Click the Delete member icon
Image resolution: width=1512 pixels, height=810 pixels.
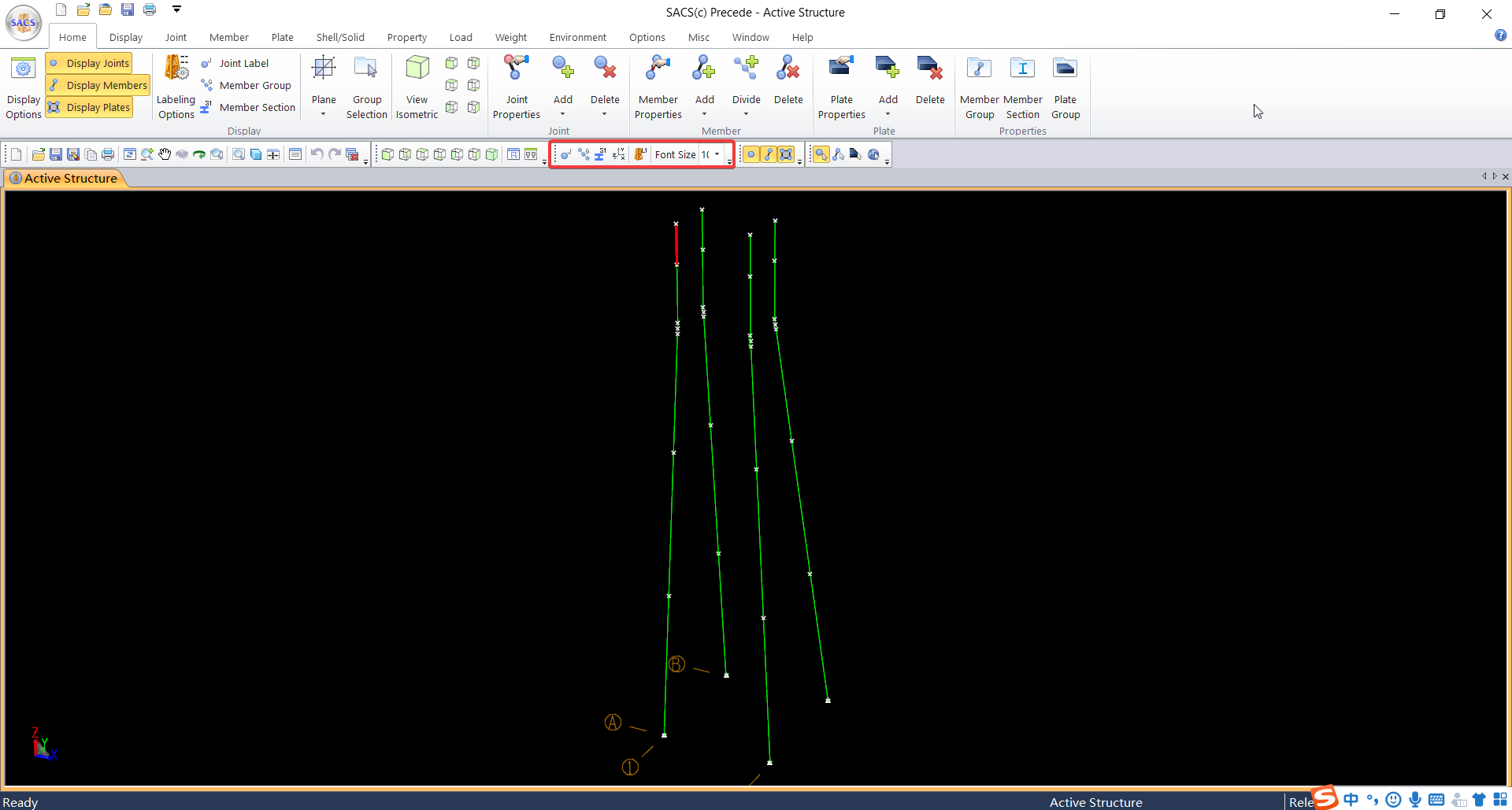click(x=788, y=69)
